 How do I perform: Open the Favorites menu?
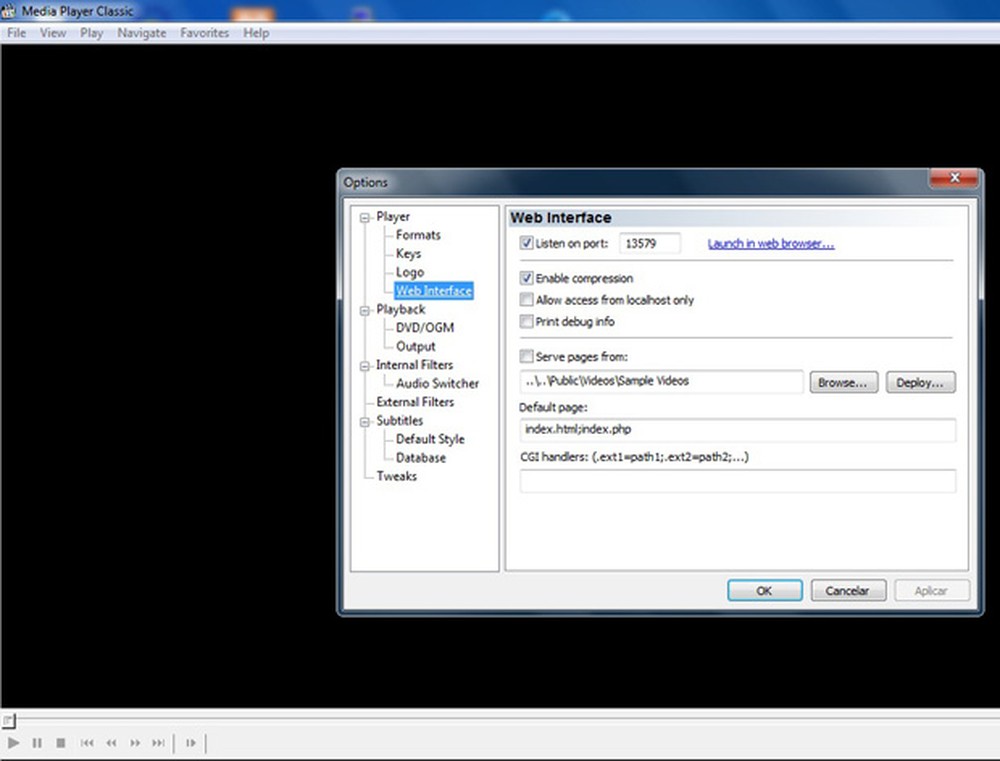click(x=204, y=32)
